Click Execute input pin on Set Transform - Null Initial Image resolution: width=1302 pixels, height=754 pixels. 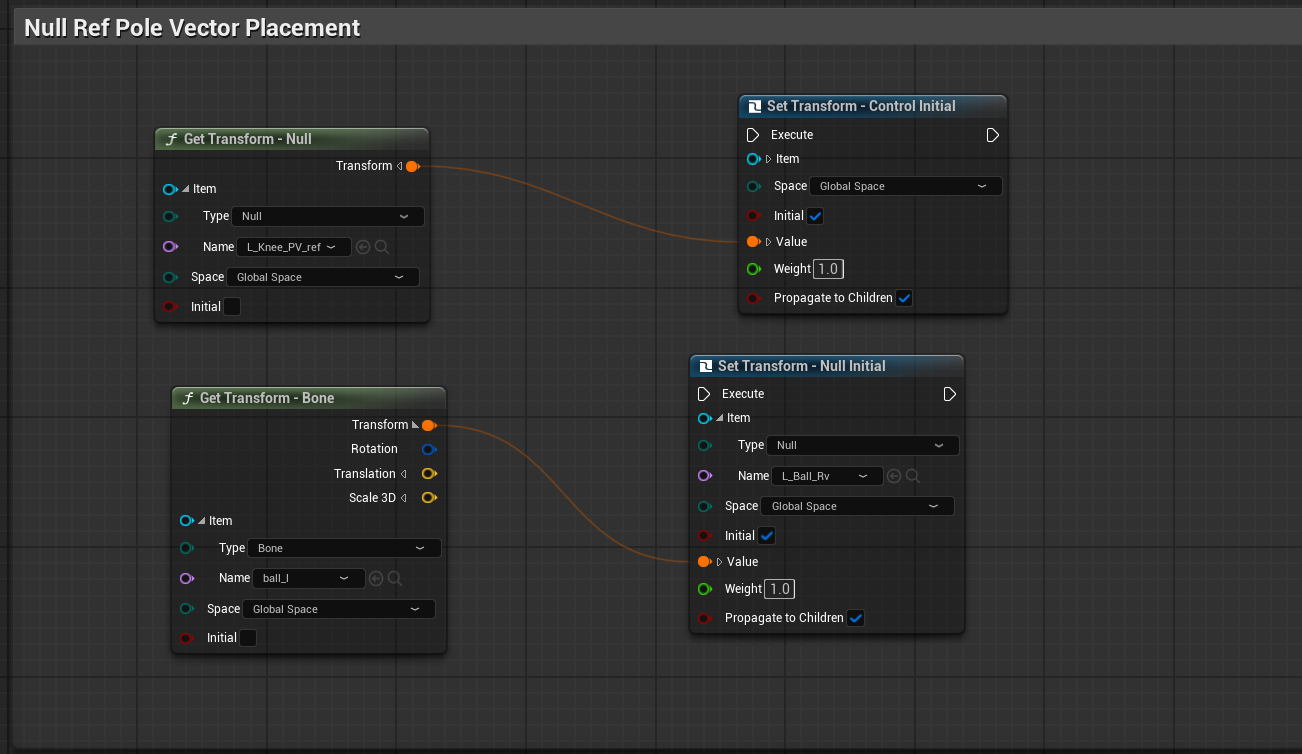click(x=704, y=394)
